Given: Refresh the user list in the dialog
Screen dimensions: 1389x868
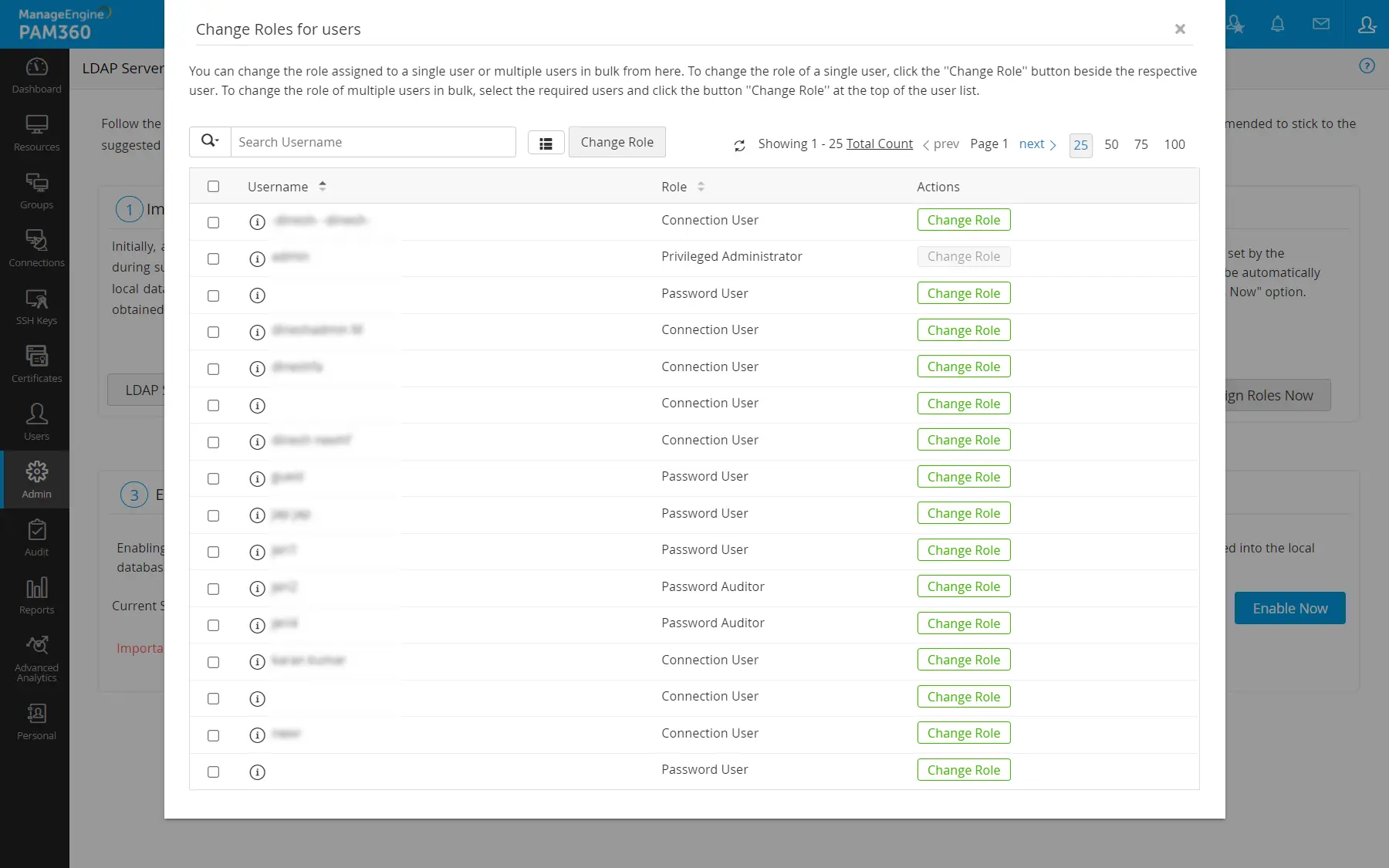Looking at the screenshot, I should (x=739, y=145).
